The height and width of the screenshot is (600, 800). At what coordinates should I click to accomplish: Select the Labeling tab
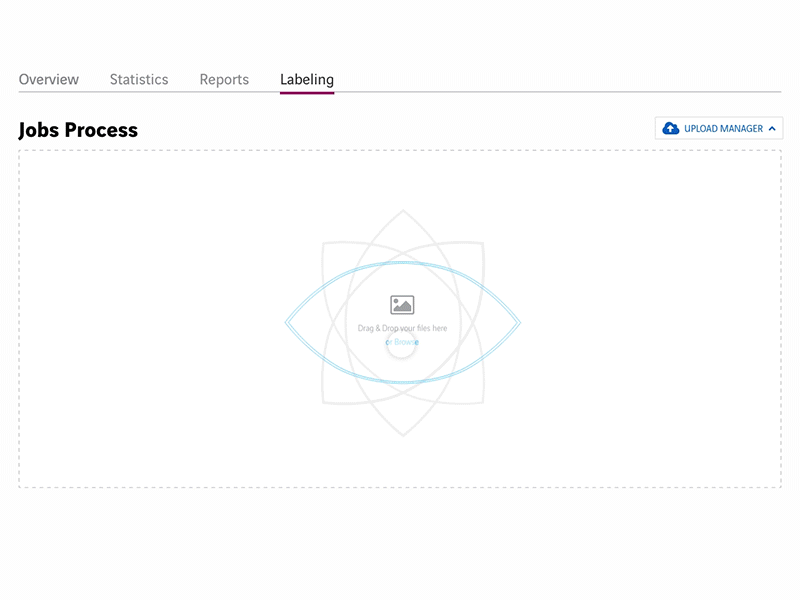point(307,80)
